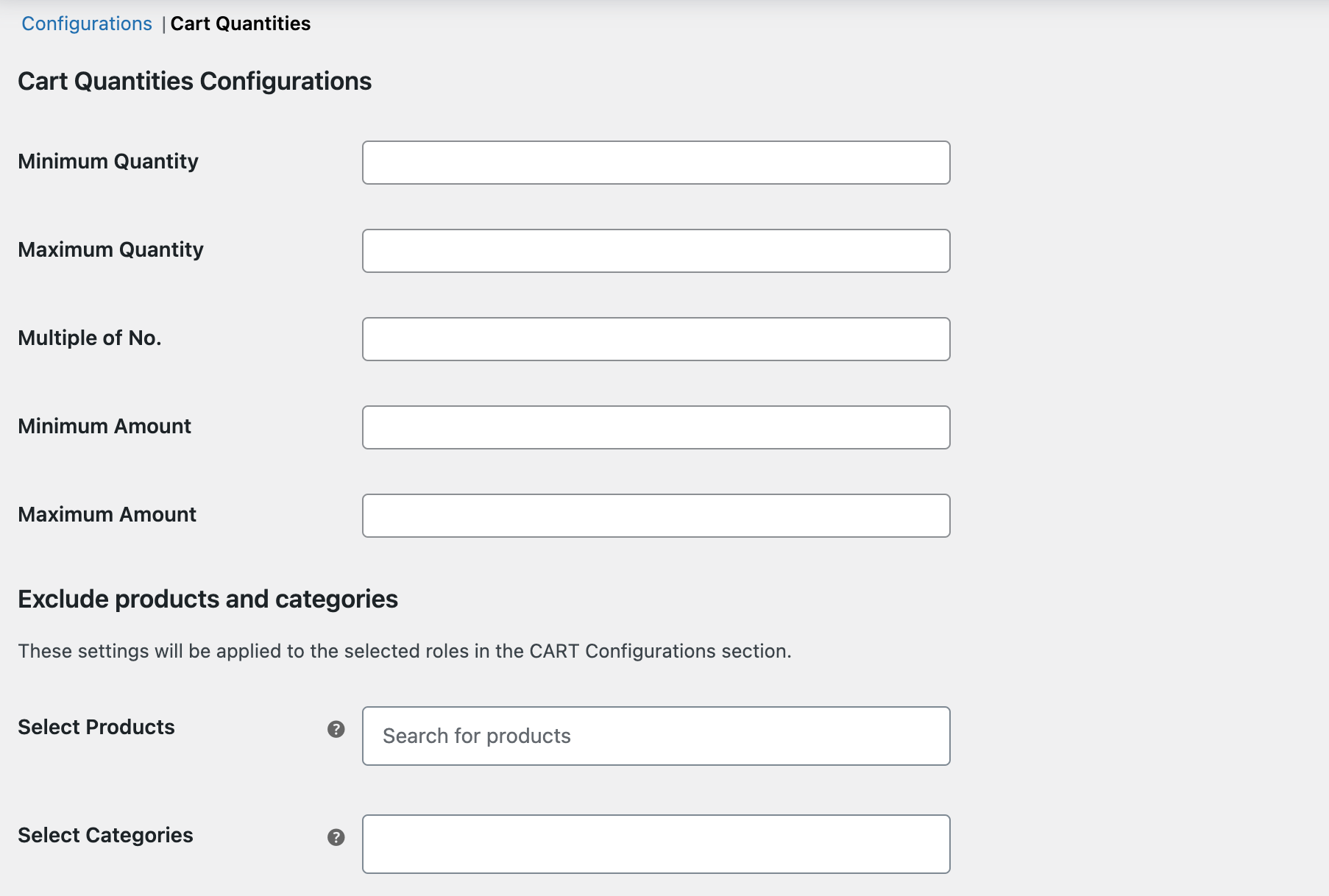The width and height of the screenshot is (1329, 896).
Task: Click the Exclude products and categories heading
Action: pos(208,599)
